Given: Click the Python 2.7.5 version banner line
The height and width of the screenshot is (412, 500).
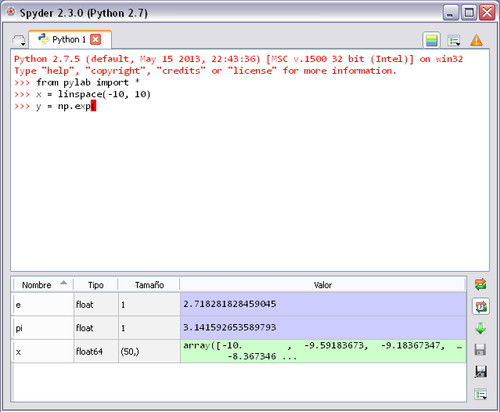Looking at the screenshot, I should click(238, 59).
